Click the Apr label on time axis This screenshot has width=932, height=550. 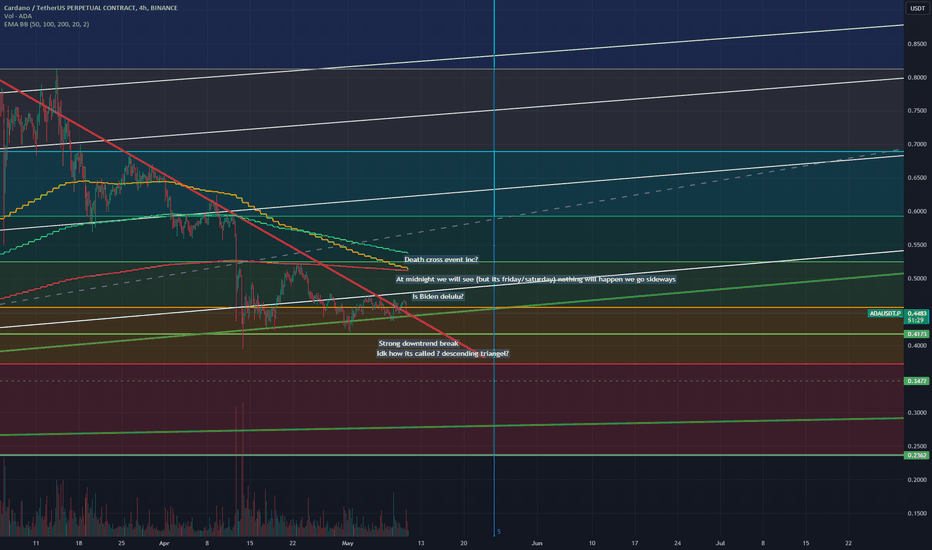(x=164, y=543)
